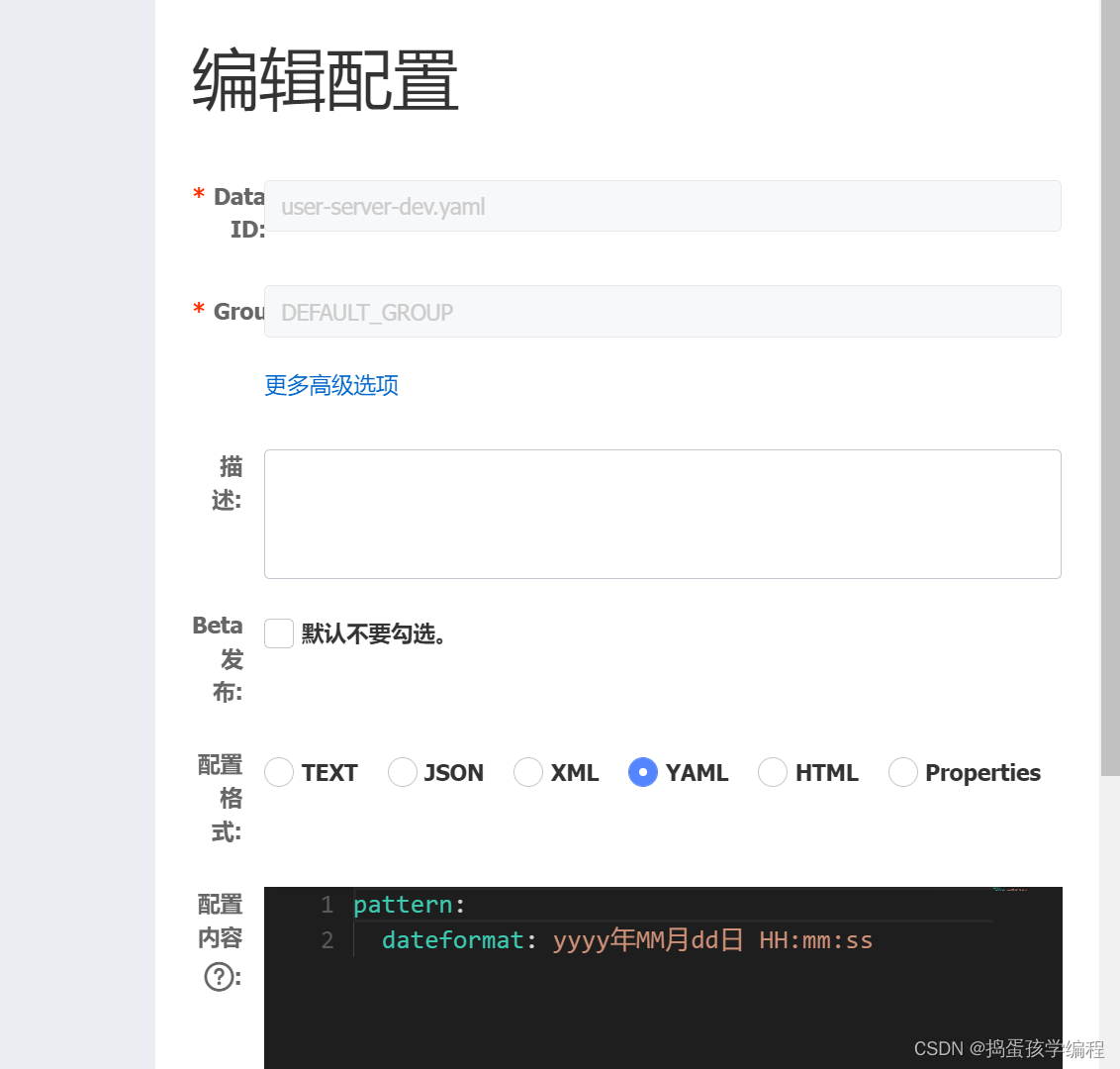Choose the HTML format radio button
This screenshot has height=1069, width=1120.
point(773,772)
